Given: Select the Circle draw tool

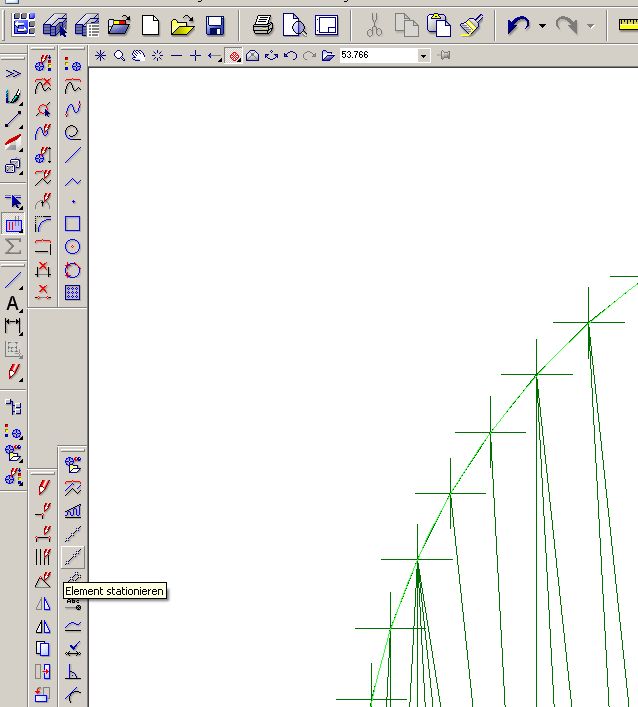Looking at the screenshot, I should [x=73, y=247].
